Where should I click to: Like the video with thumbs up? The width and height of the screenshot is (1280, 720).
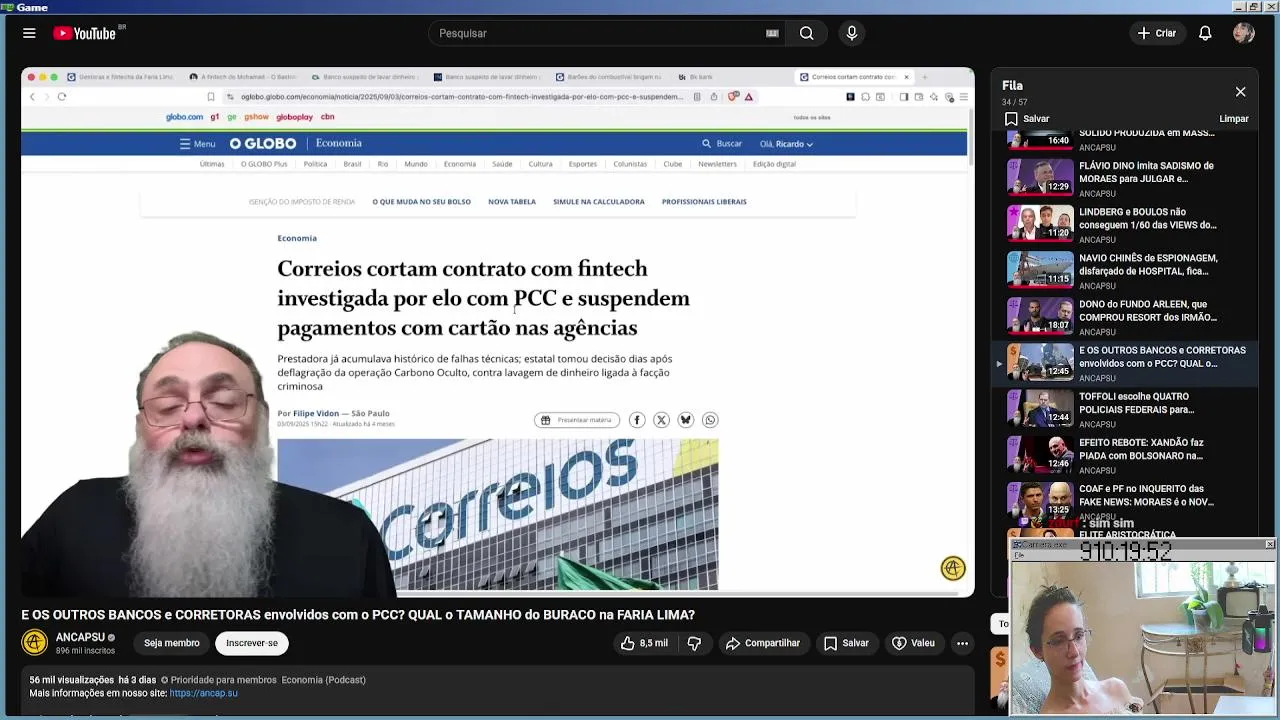coord(644,643)
